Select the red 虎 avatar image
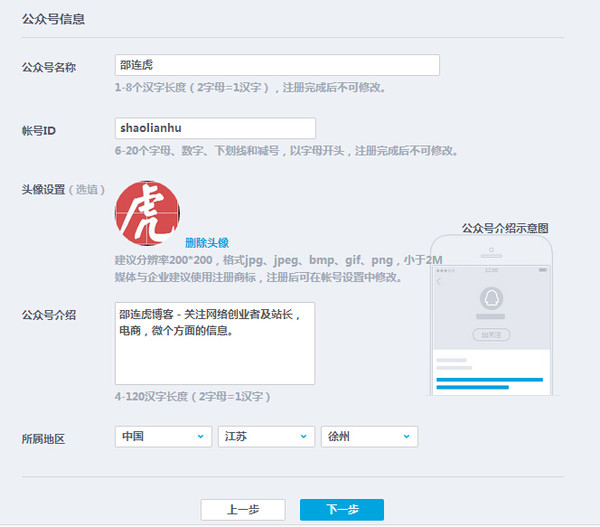 click(x=148, y=213)
